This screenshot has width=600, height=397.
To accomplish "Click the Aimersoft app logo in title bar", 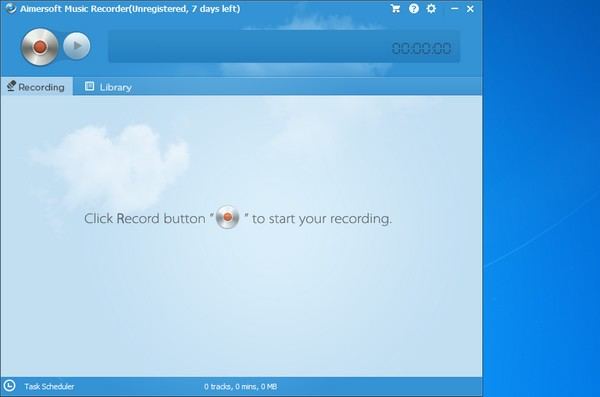I will click(x=11, y=8).
